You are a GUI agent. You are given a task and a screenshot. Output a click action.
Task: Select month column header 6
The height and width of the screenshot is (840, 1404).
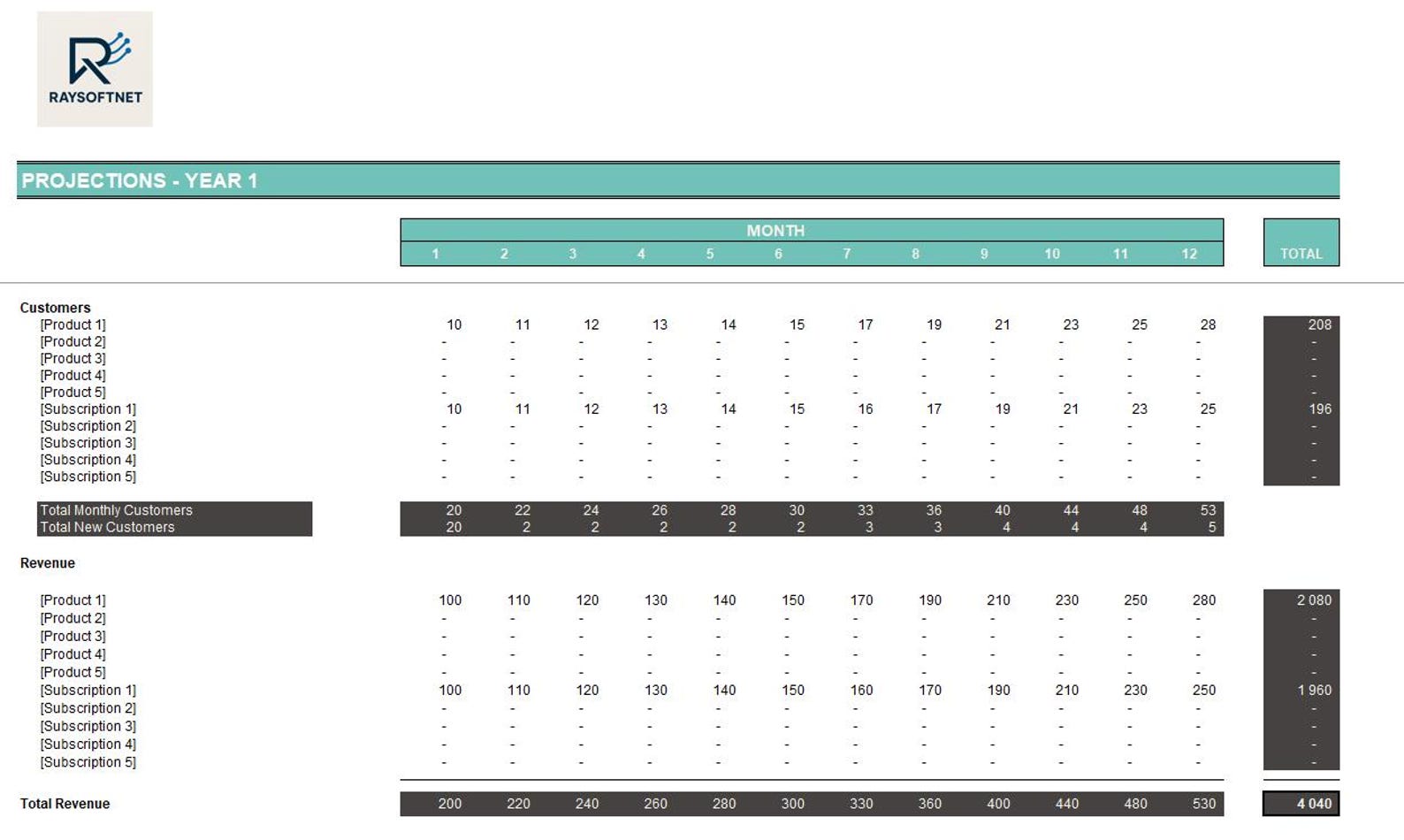pyautogui.click(x=778, y=254)
